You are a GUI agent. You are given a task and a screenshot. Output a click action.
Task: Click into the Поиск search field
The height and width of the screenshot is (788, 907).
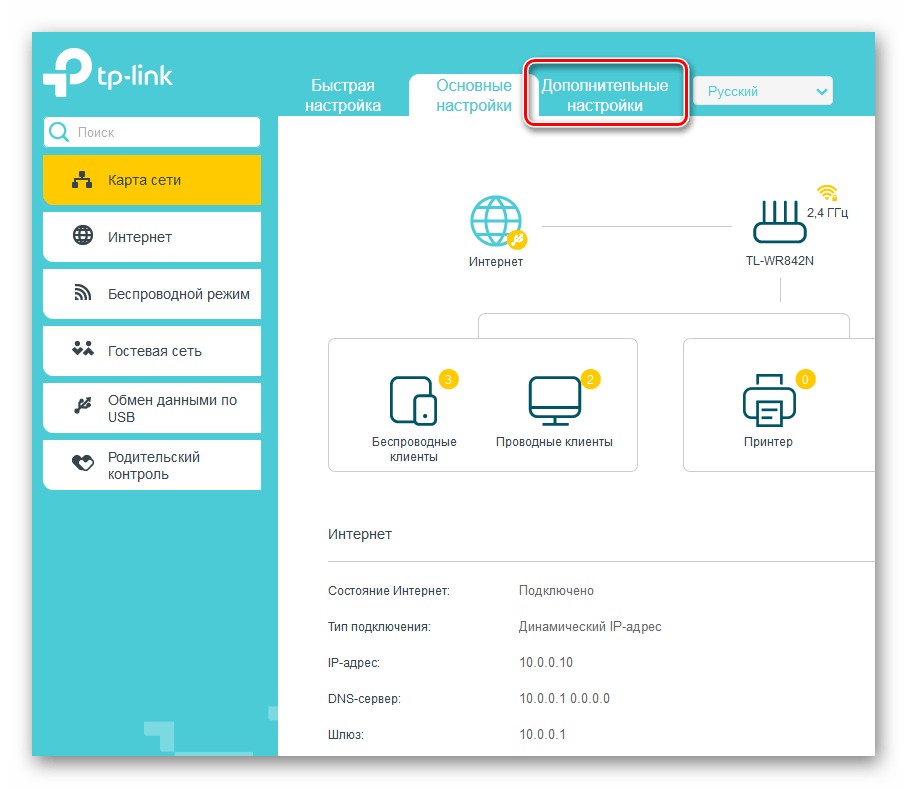[x=160, y=132]
